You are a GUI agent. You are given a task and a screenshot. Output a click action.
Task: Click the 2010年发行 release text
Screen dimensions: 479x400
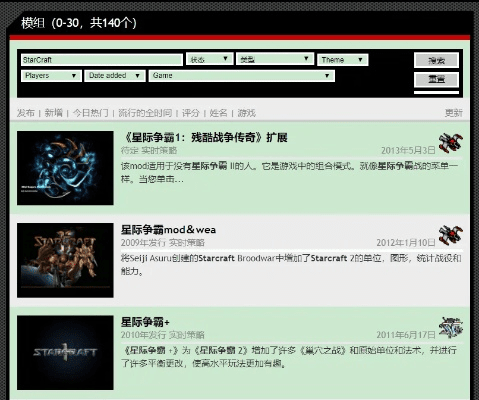pyautogui.click(x=143, y=335)
